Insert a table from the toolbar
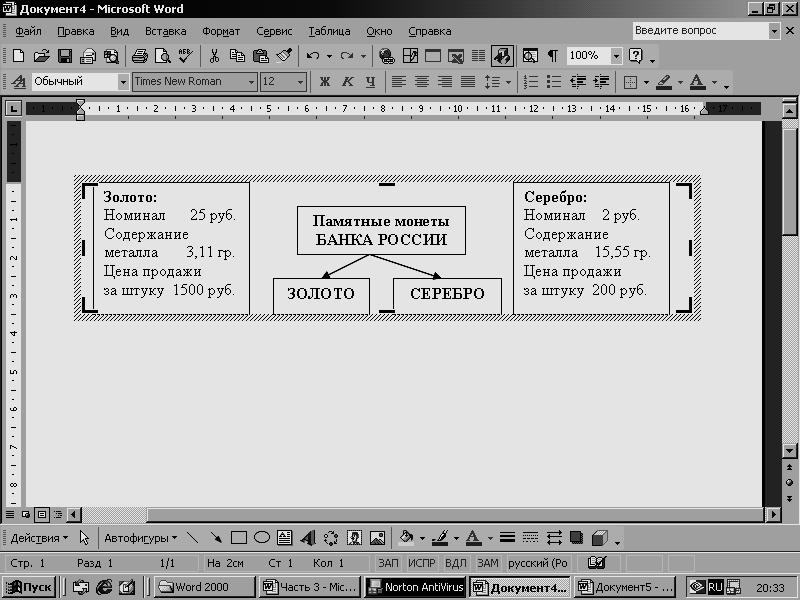Image resolution: width=800 pixels, height=600 pixels. click(x=433, y=56)
